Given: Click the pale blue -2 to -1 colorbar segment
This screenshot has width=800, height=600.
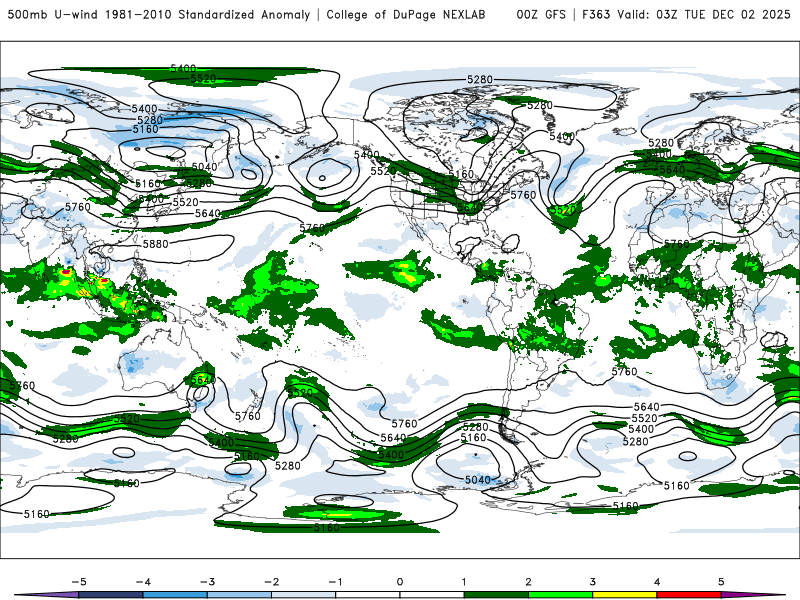Looking at the screenshot, I should (x=304, y=595).
